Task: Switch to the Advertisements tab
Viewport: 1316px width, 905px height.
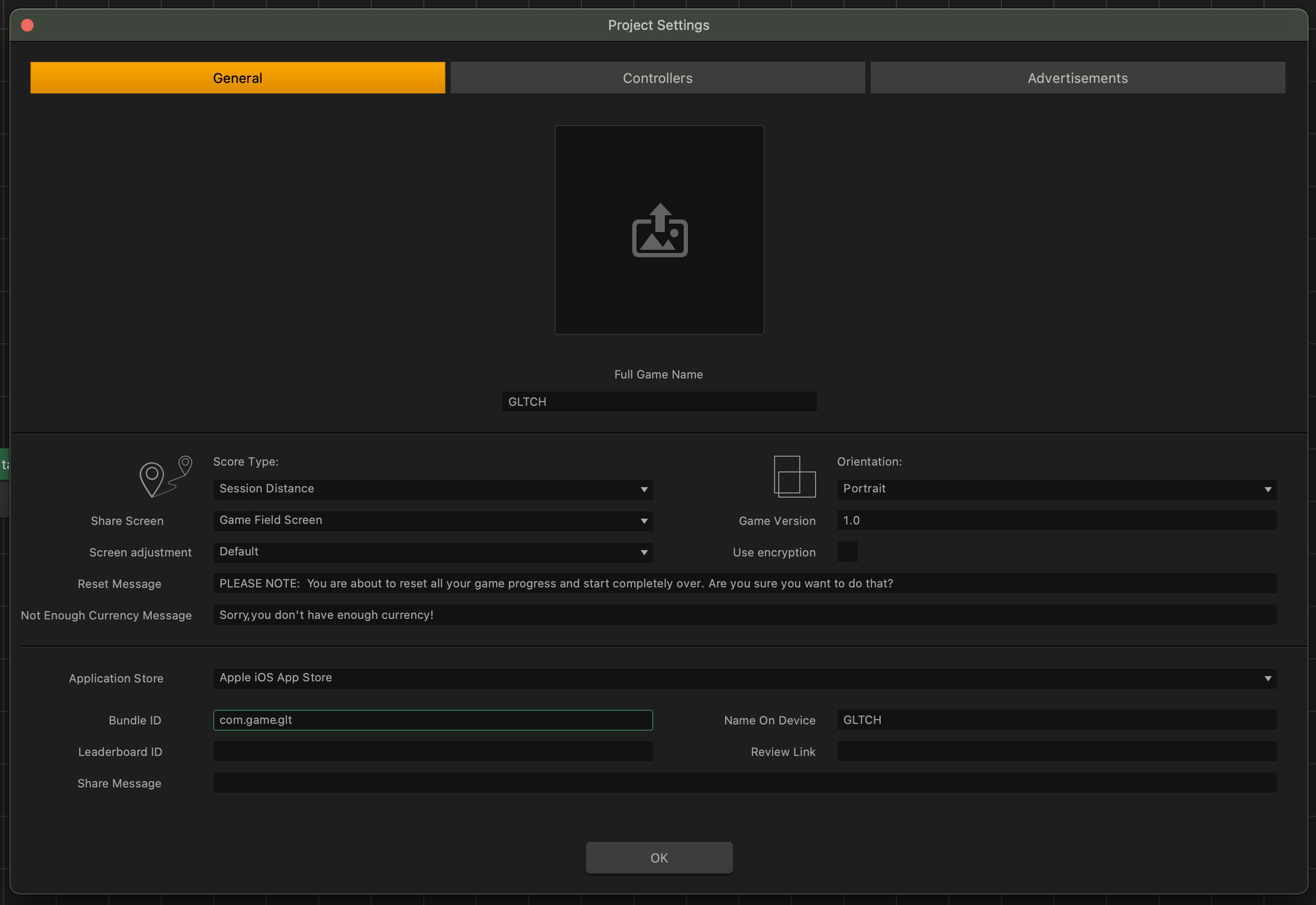Action: point(1077,78)
